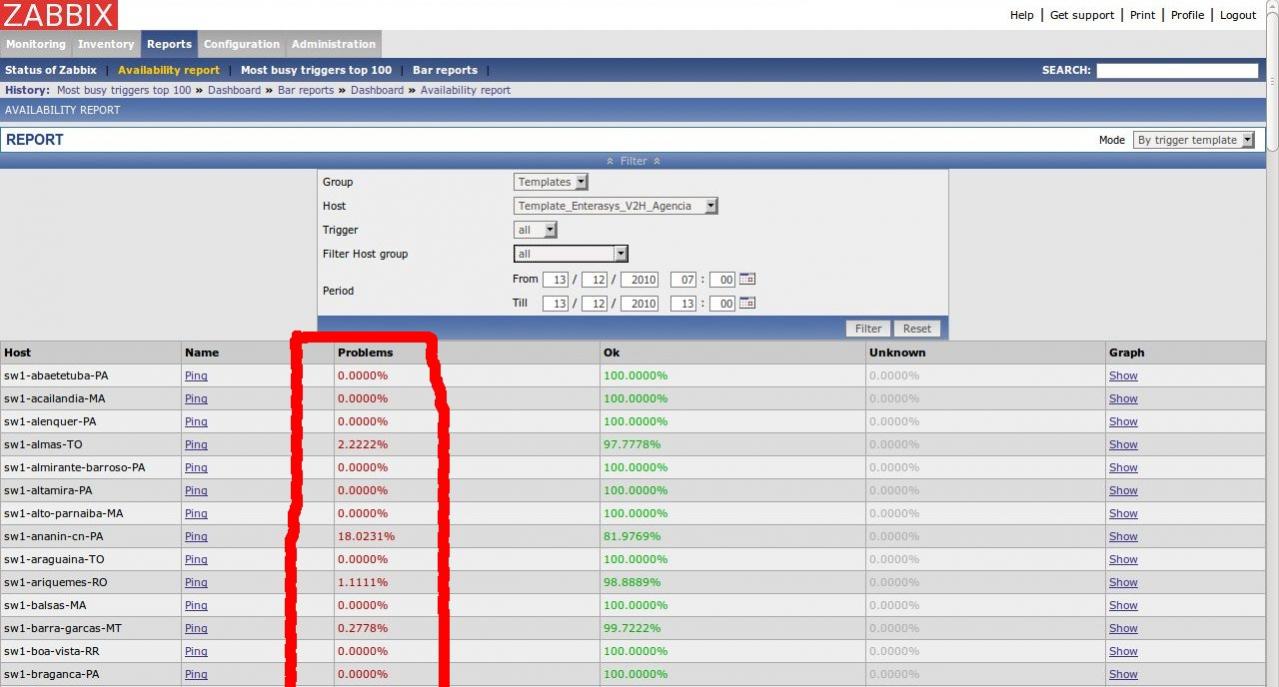Show graph for sw1-braganca-PA
Viewport: 1279px width, 687px height.
point(1123,675)
